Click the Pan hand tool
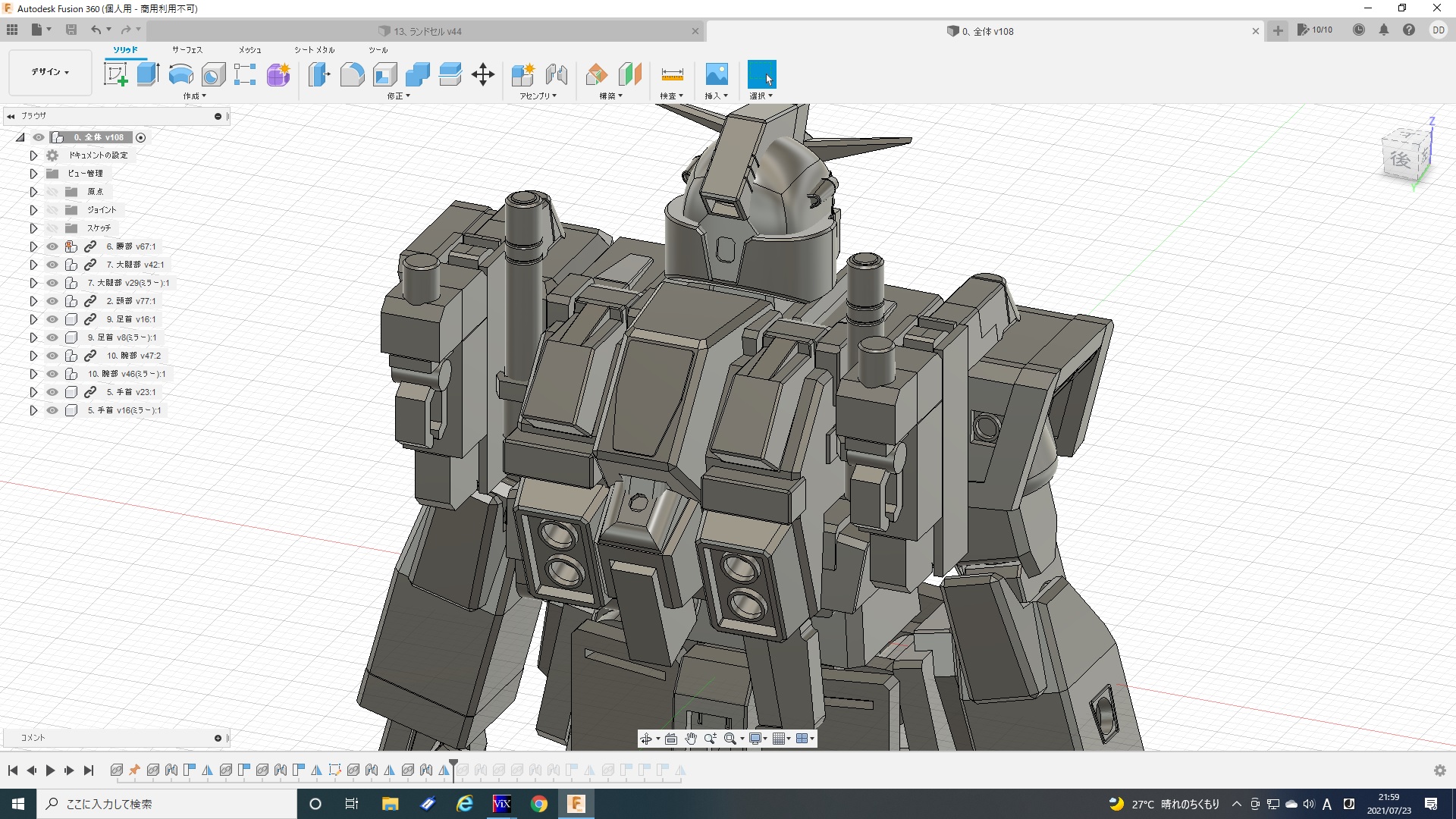Viewport: 1456px width, 819px height. pyautogui.click(x=690, y=739)
